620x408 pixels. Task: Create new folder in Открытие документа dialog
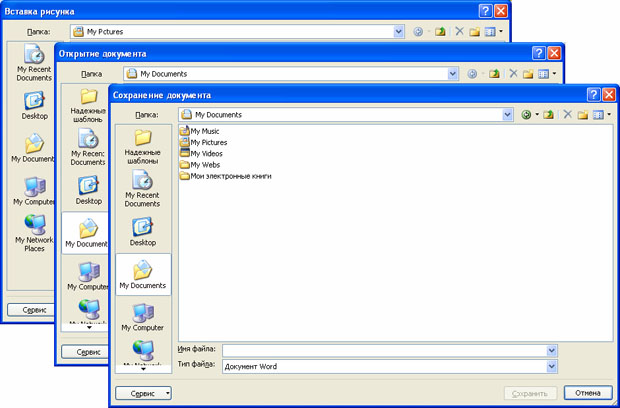pyautogui.click(x=529, y=74)
